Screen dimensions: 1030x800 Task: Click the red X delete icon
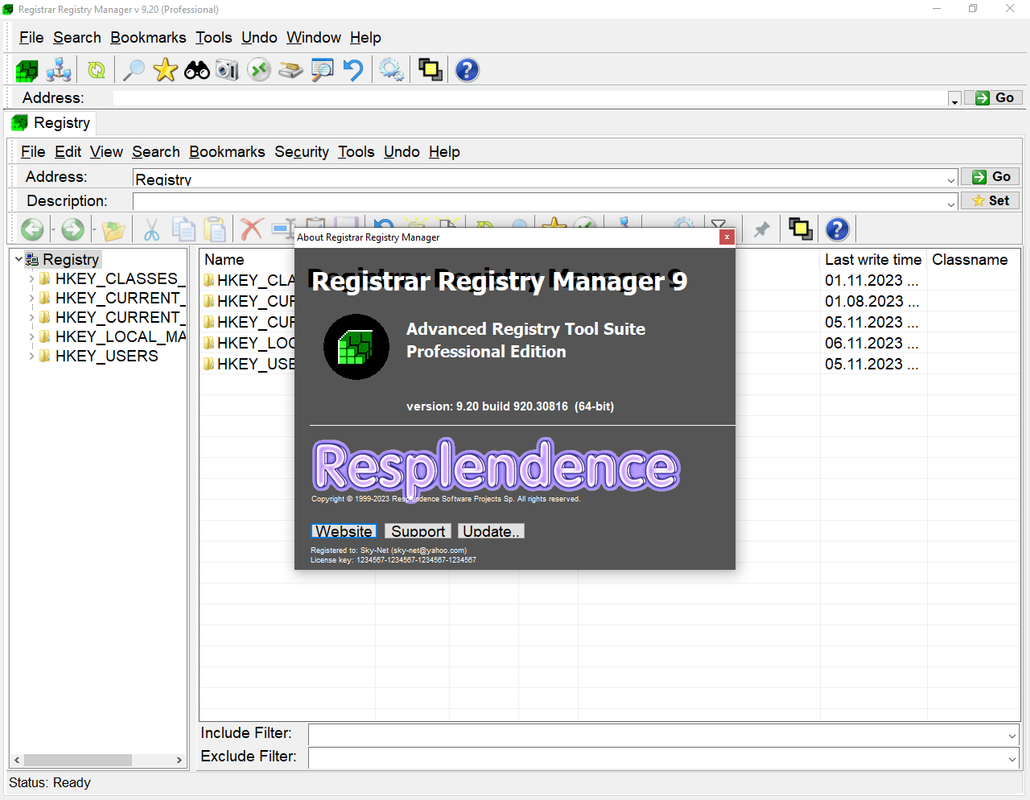(x=252, y=229)
